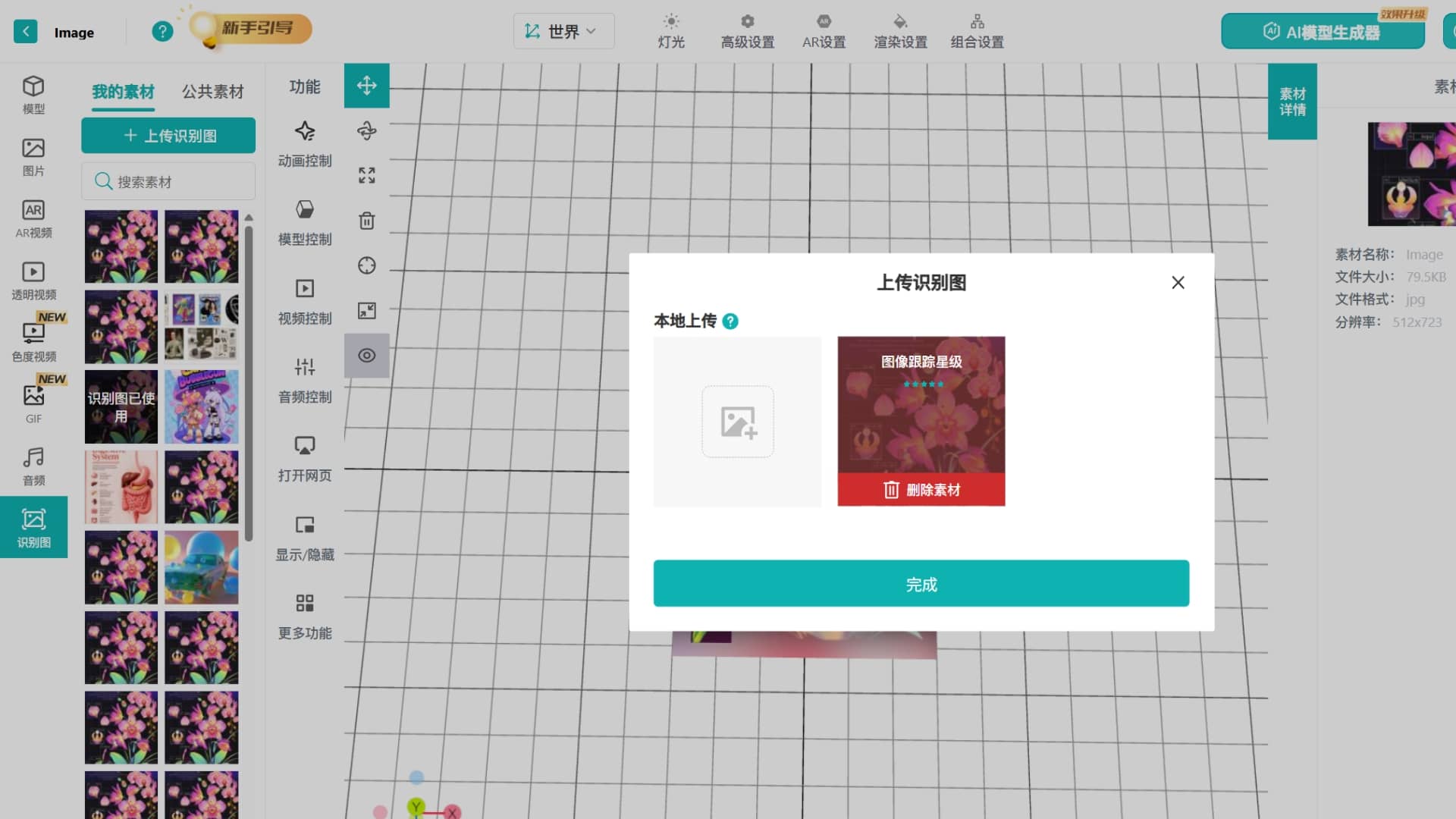The width and height of the screenshot is (1456, 819).
Task: Open 组合设置 group settings
Action: [x=977, y=31]
